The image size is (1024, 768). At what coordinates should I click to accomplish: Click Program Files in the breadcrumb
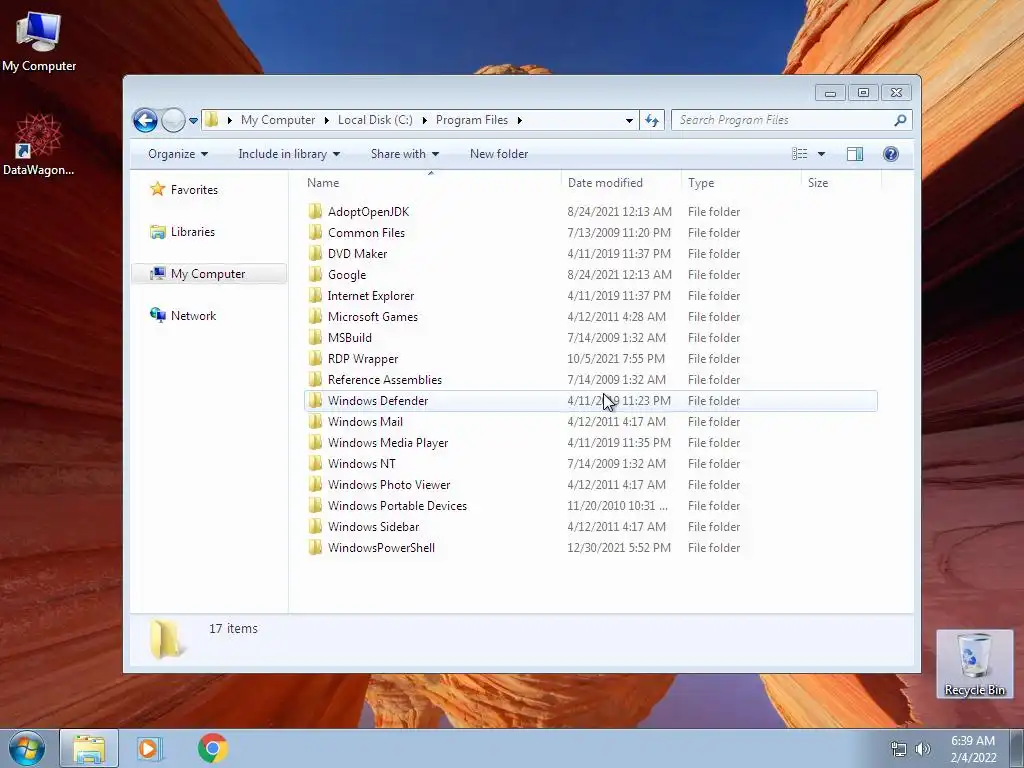pyautogui.click(x=472, y=120)
